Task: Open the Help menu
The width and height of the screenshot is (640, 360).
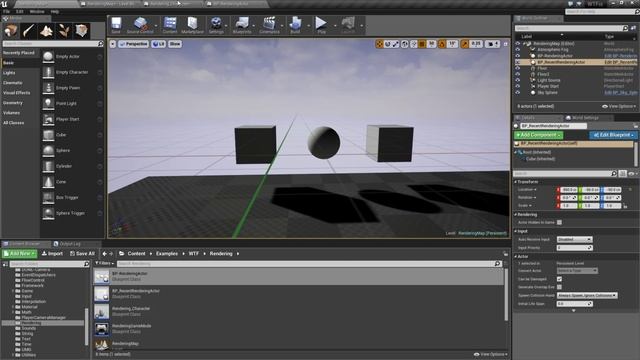Action: coord(55,11)
